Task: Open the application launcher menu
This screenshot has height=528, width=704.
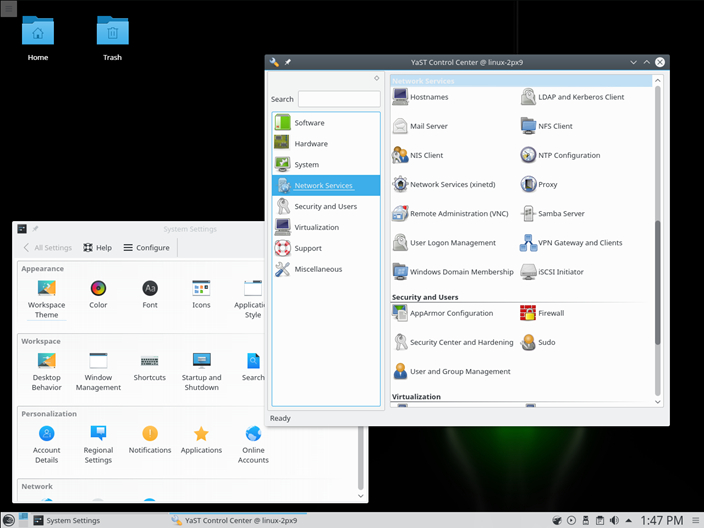Action: pyautogui.click(x=8, y=520)
